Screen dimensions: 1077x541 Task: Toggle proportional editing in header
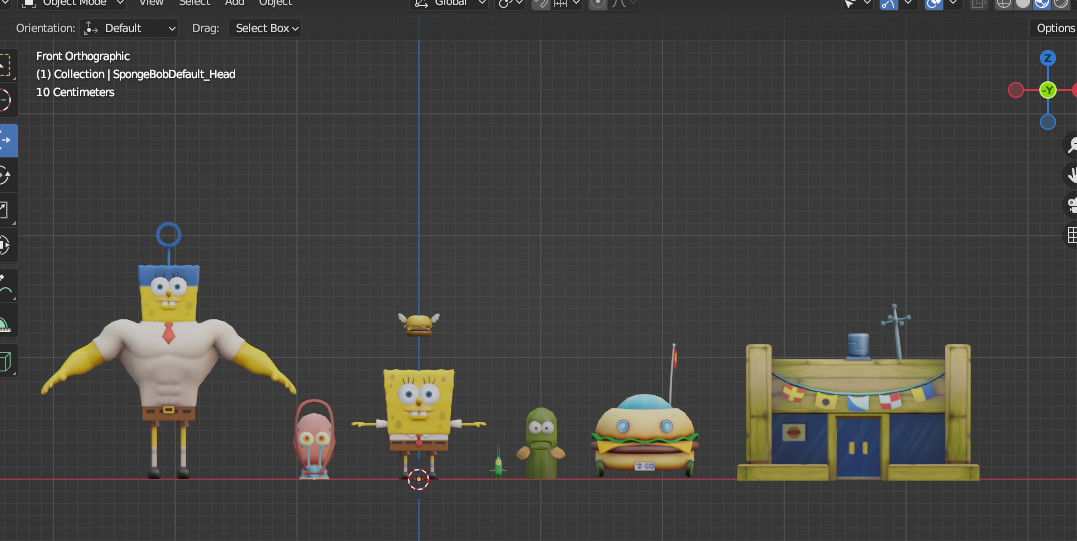598,3
